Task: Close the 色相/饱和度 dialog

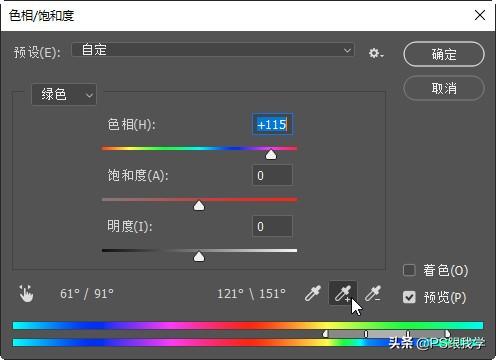Action: pos(480,15)
